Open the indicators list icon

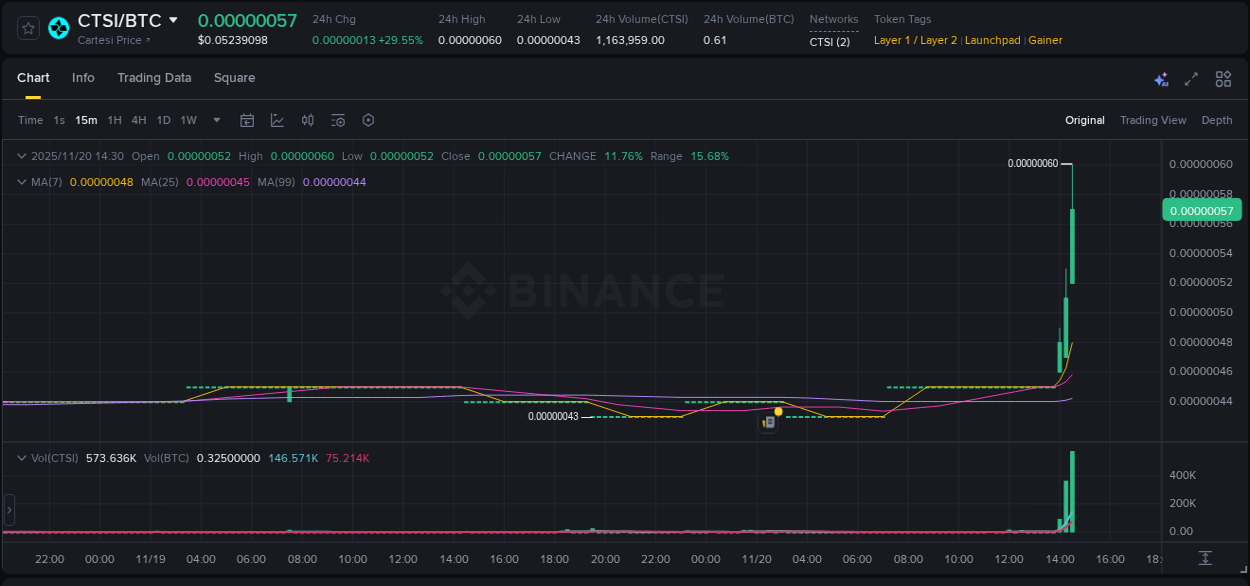[x=338, y=120]
